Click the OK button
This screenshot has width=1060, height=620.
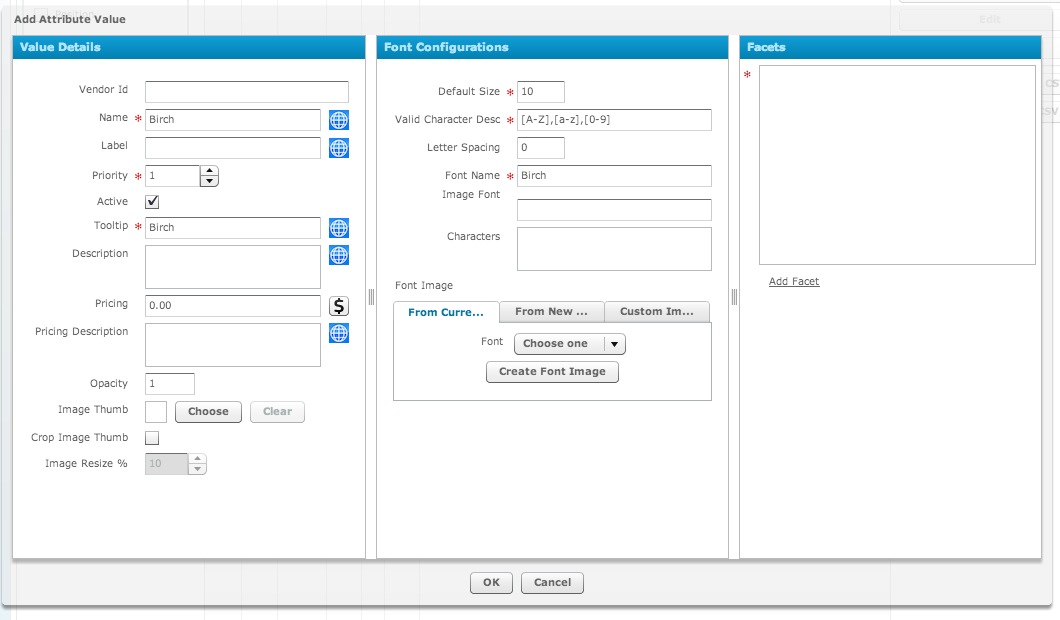pyautogui.click(x=491, y=582)
